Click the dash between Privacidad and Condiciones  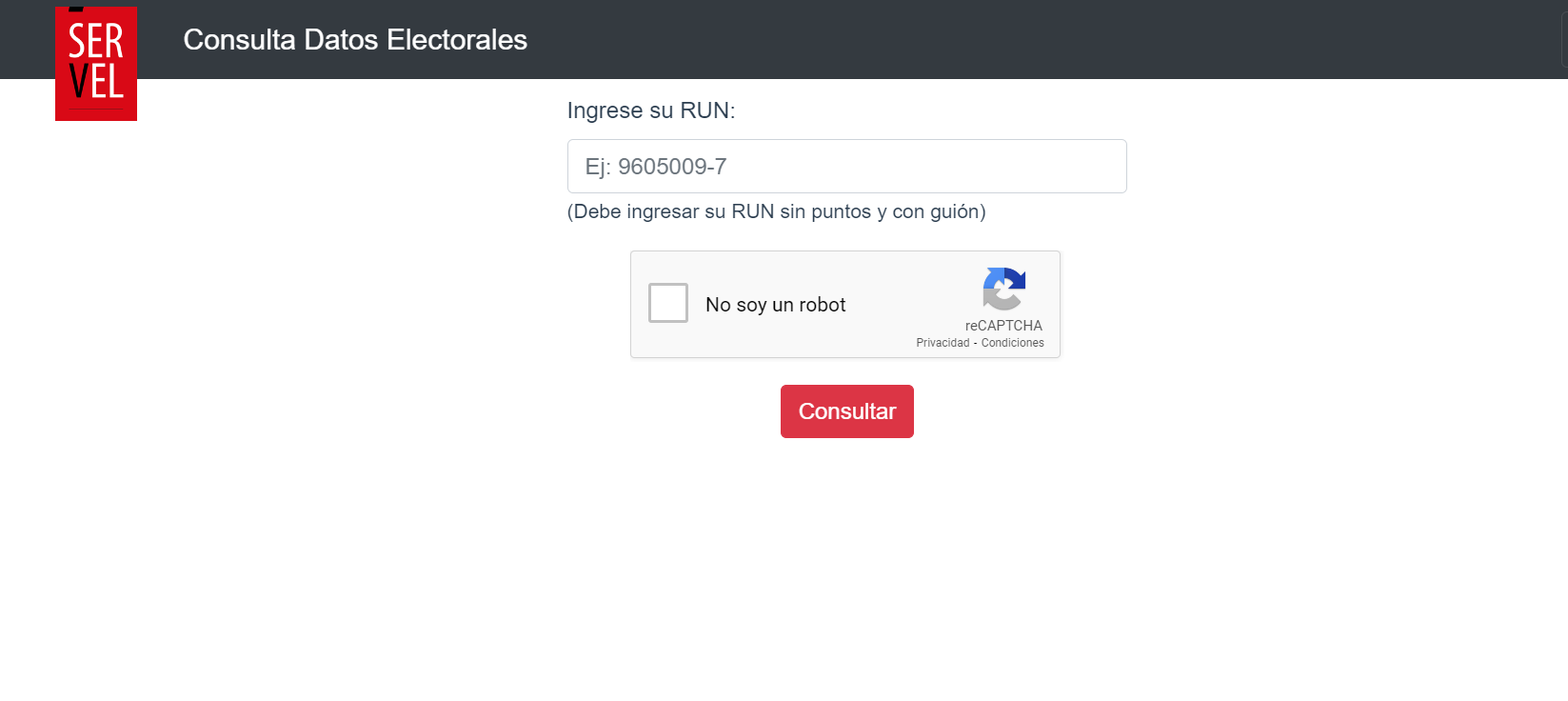pyautogui.click(x=975, y=343)
